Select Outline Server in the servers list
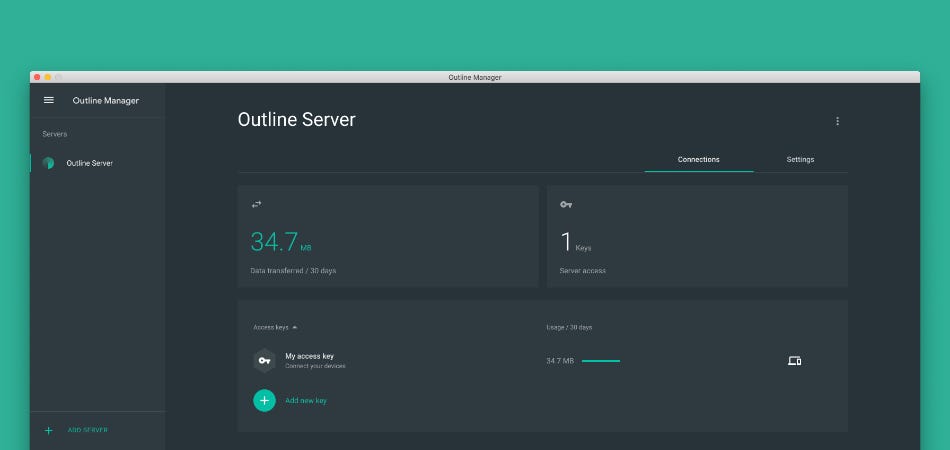The width and height of the screenshot is (950, 450). pos(97,163)
